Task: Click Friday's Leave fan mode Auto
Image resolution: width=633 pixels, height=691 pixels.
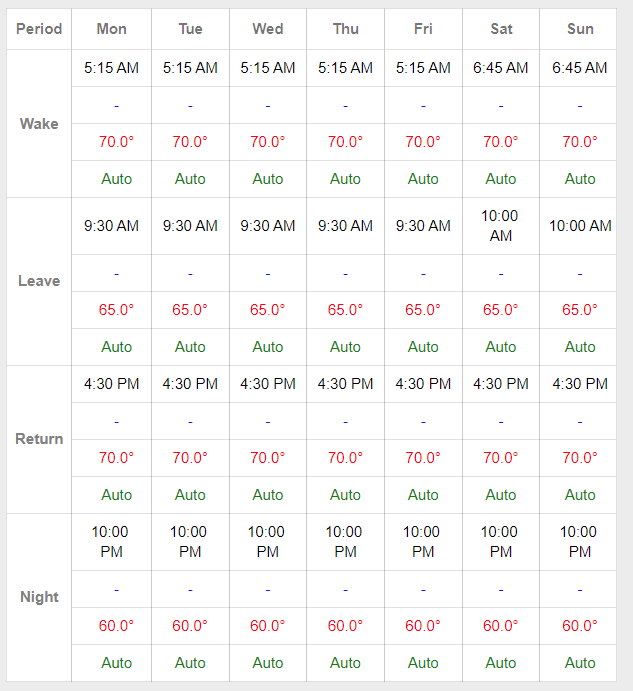Action: tap(423, 347)
